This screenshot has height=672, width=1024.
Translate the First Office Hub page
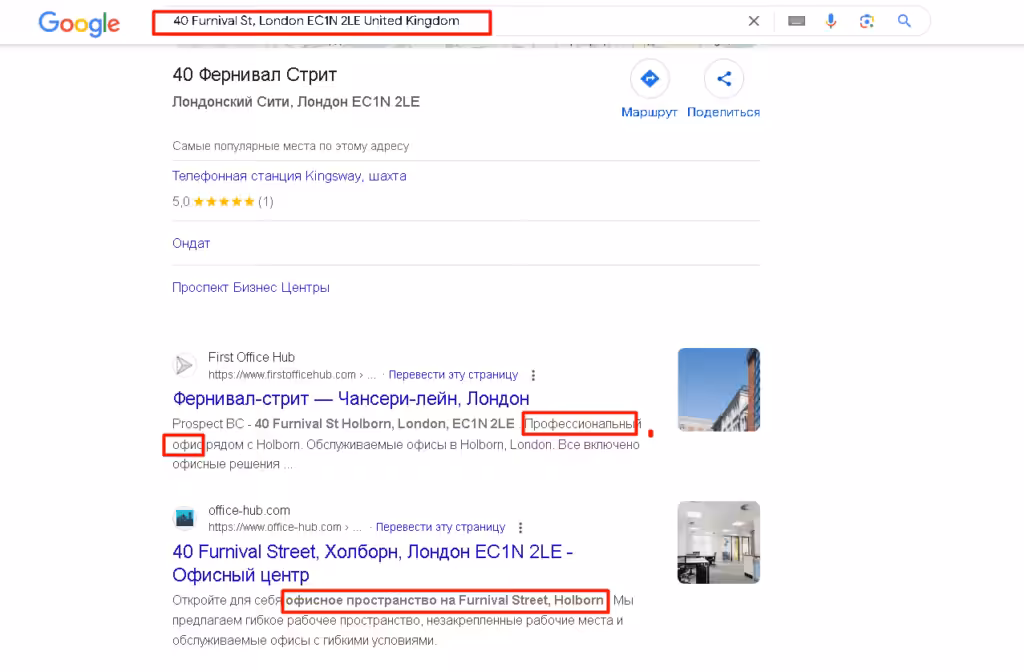(453, 375)
